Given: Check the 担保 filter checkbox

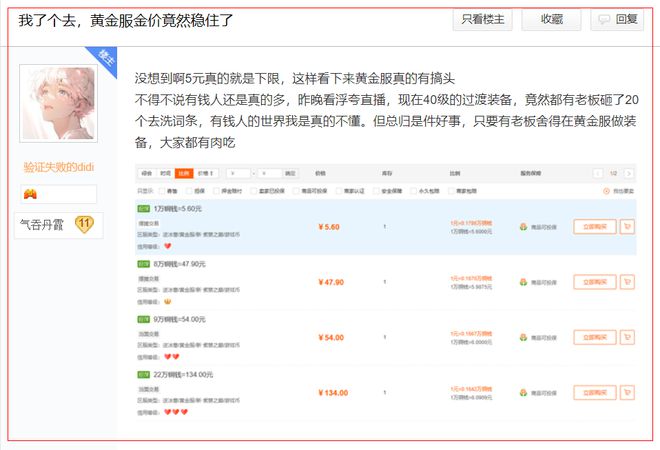Looking at the screenshot, I should (189, 191).
